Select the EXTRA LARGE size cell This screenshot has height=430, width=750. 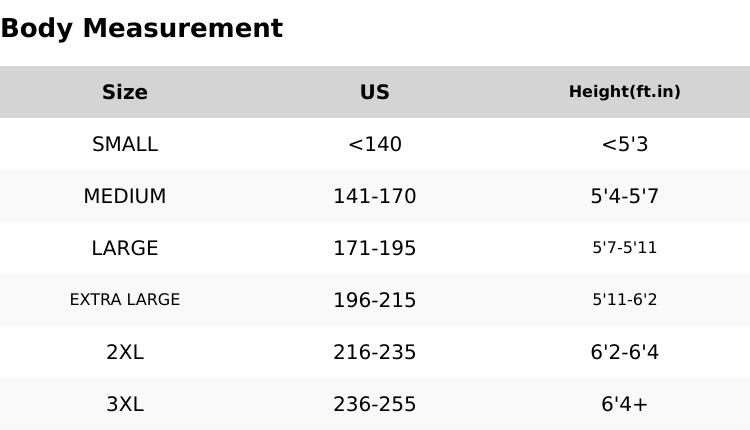125,300
